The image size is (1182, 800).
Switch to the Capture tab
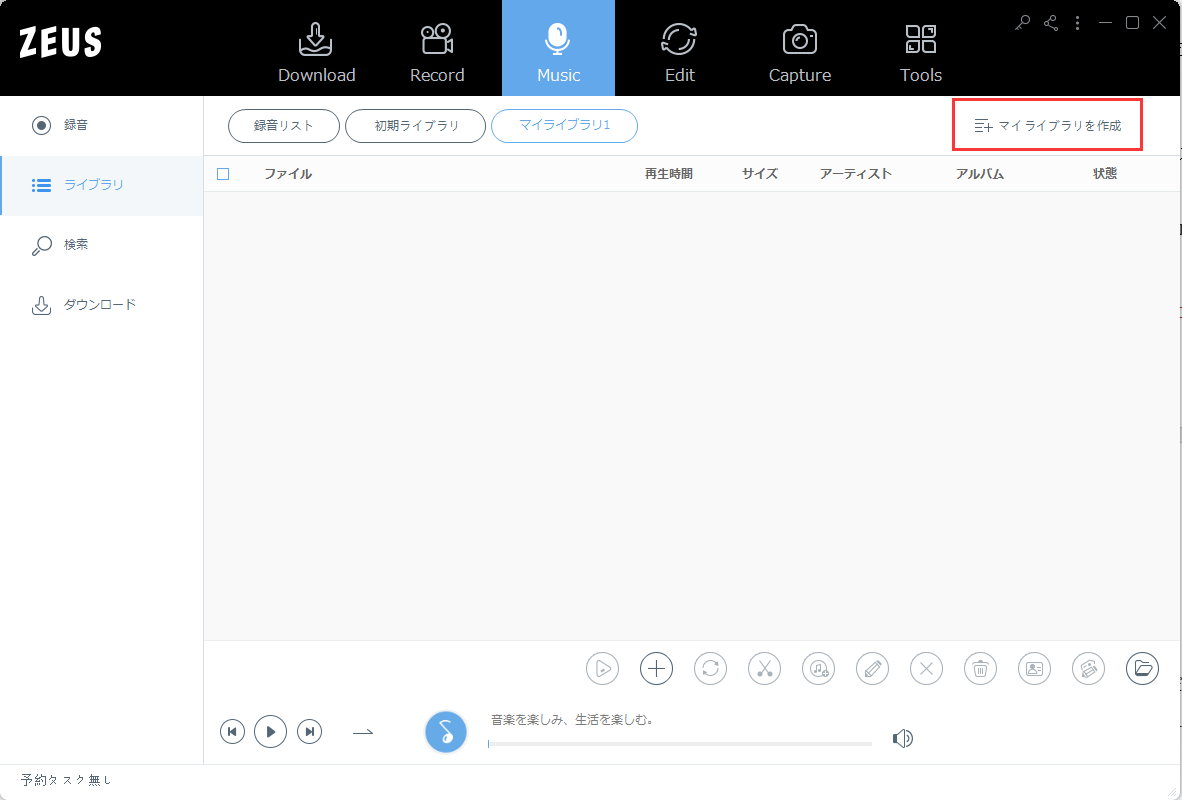click(799, 48)
